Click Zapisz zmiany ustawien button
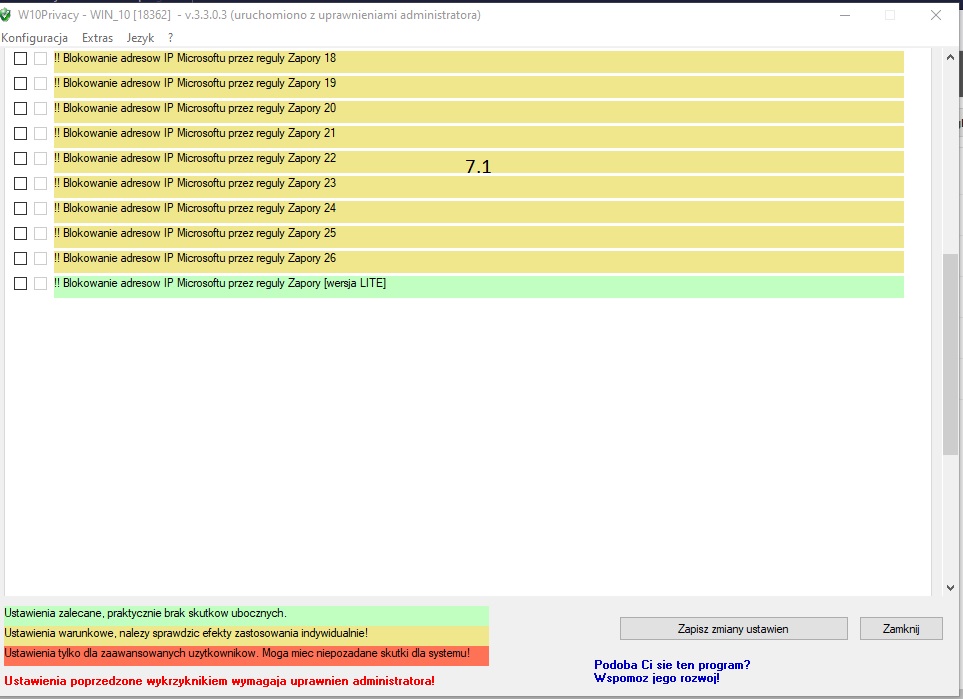This screenshot has height=699, width=963. (733, 629)
